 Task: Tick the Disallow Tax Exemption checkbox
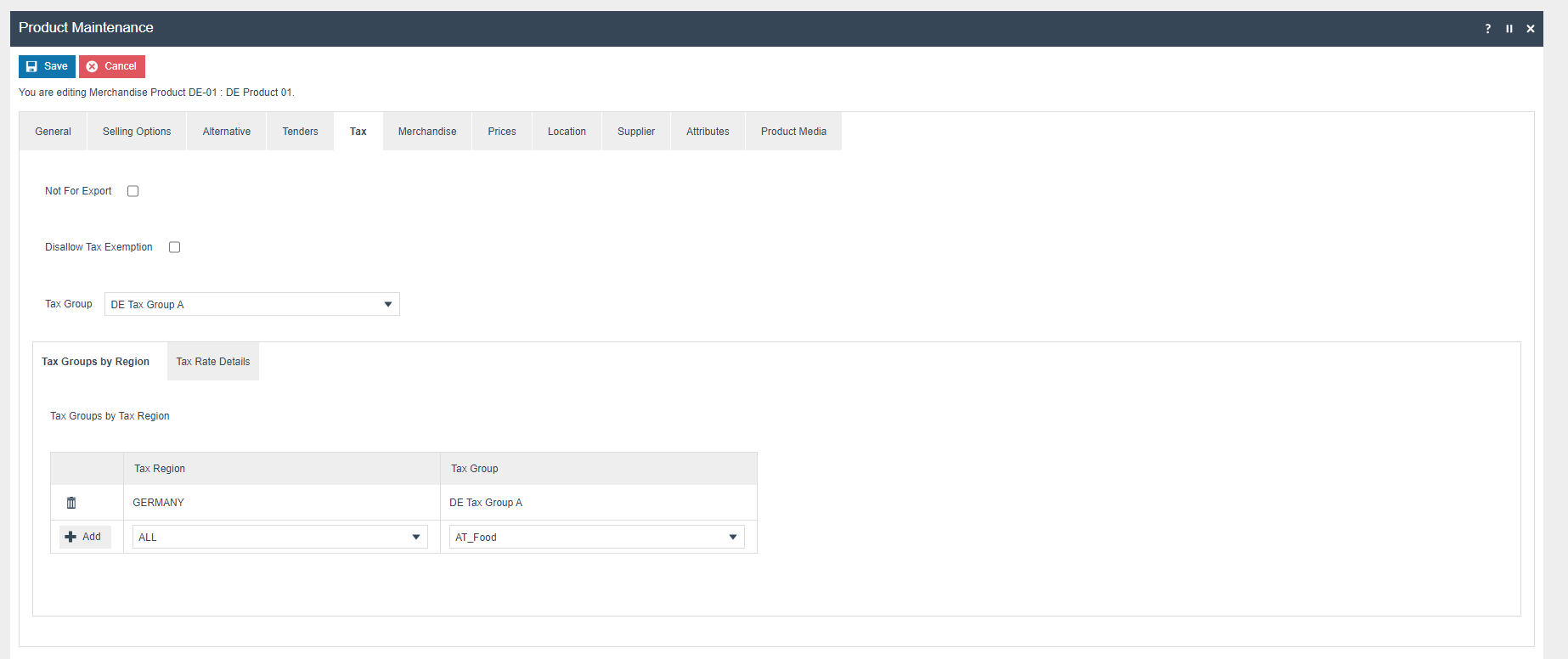[x=175, y=247]
